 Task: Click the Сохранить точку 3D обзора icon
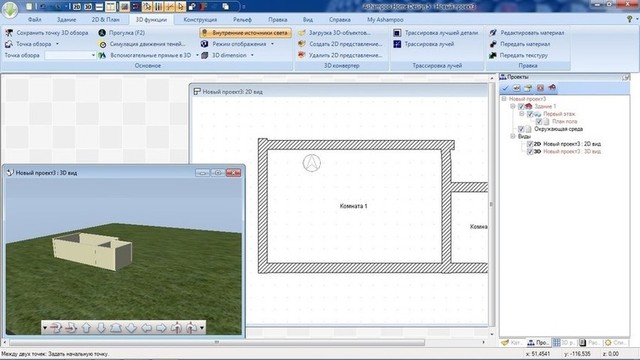[x=9, y=33]
